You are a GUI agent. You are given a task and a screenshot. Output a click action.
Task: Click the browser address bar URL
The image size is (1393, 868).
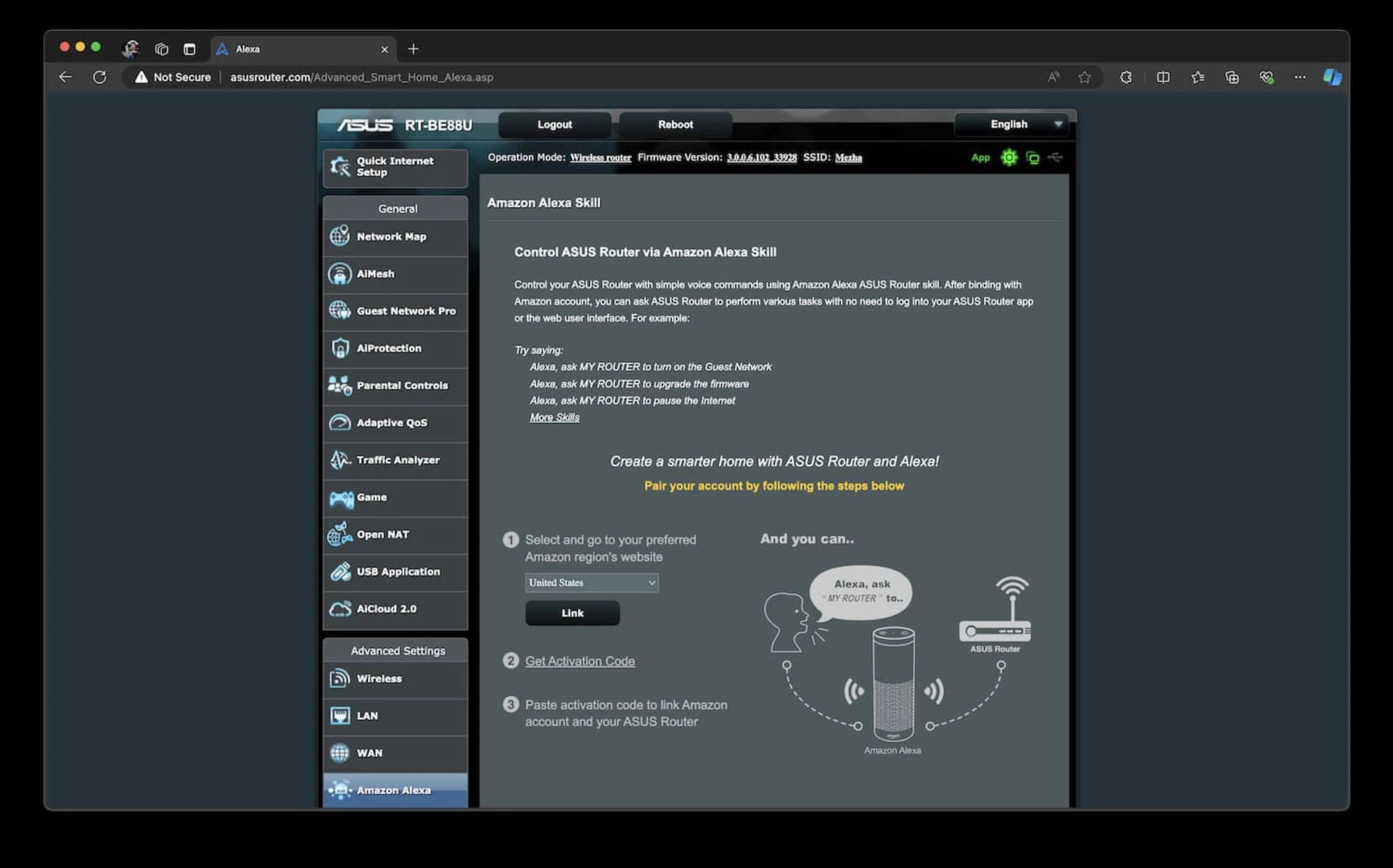361,77
